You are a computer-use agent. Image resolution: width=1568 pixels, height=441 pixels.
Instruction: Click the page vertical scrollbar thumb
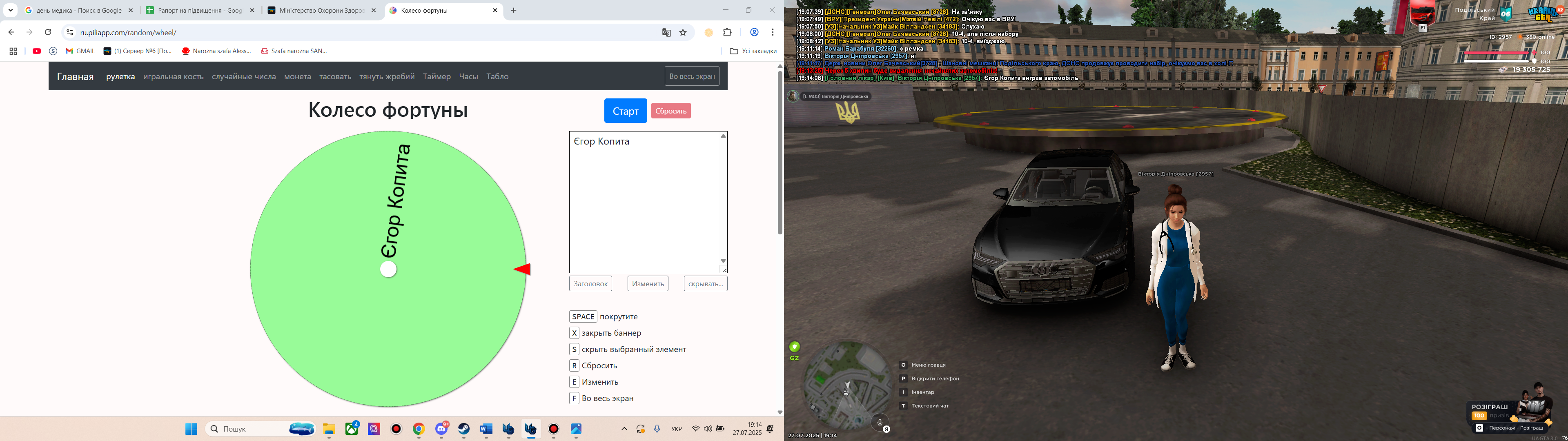point(780,152)
